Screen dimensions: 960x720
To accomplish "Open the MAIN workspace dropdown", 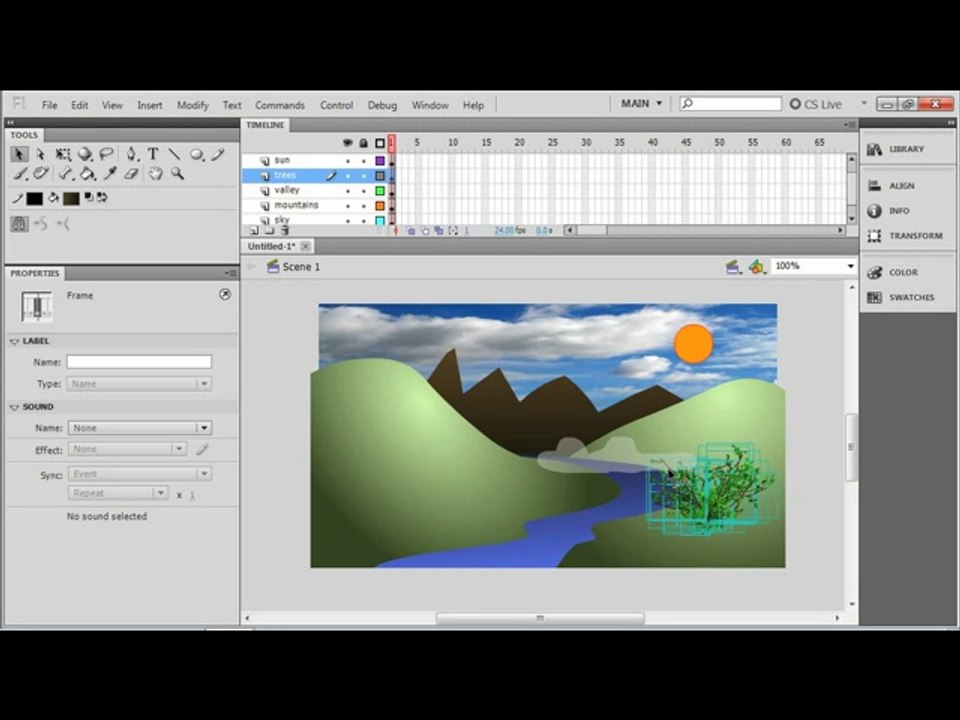I will point(641,103).
